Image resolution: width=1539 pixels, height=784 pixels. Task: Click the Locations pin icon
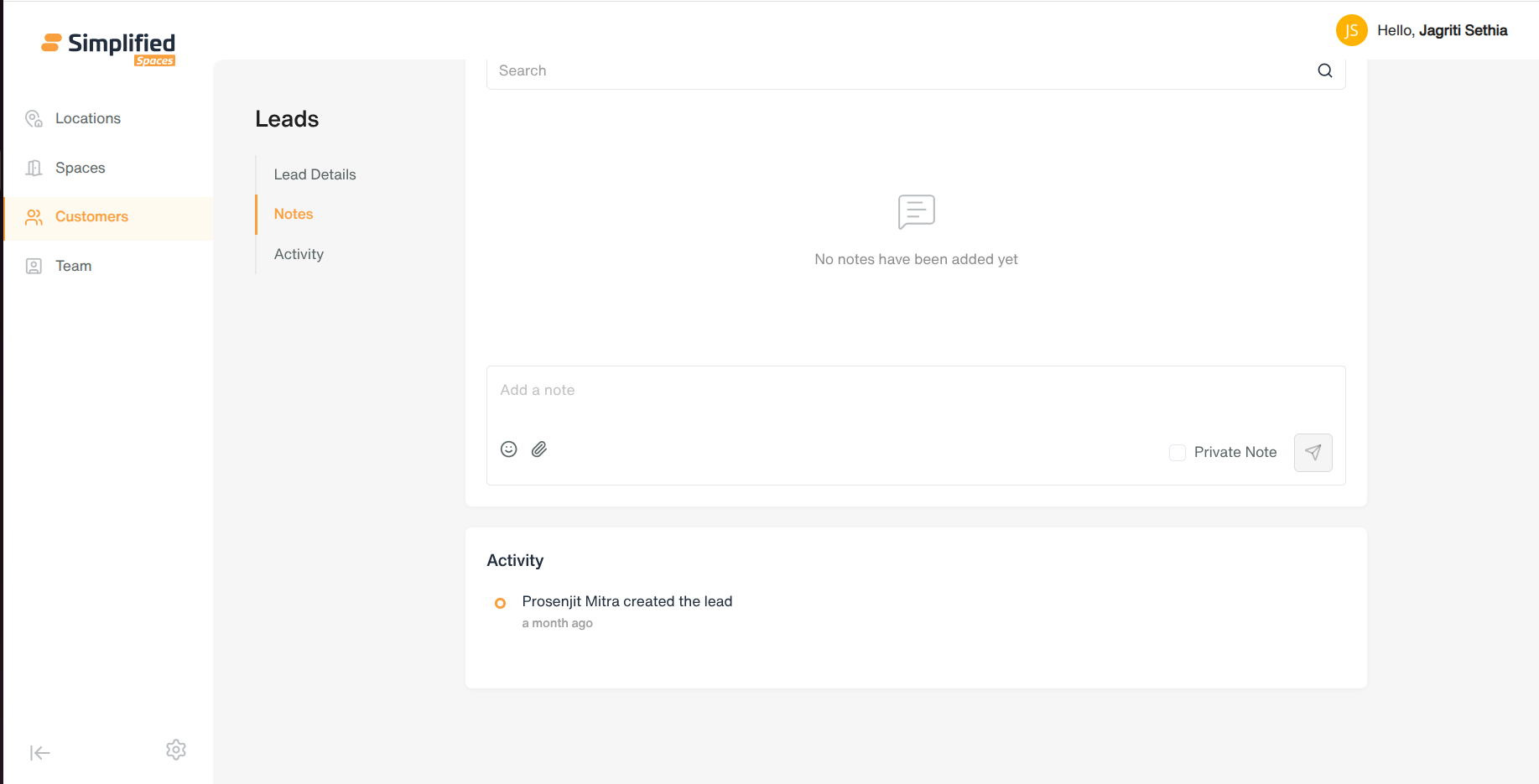34,118
